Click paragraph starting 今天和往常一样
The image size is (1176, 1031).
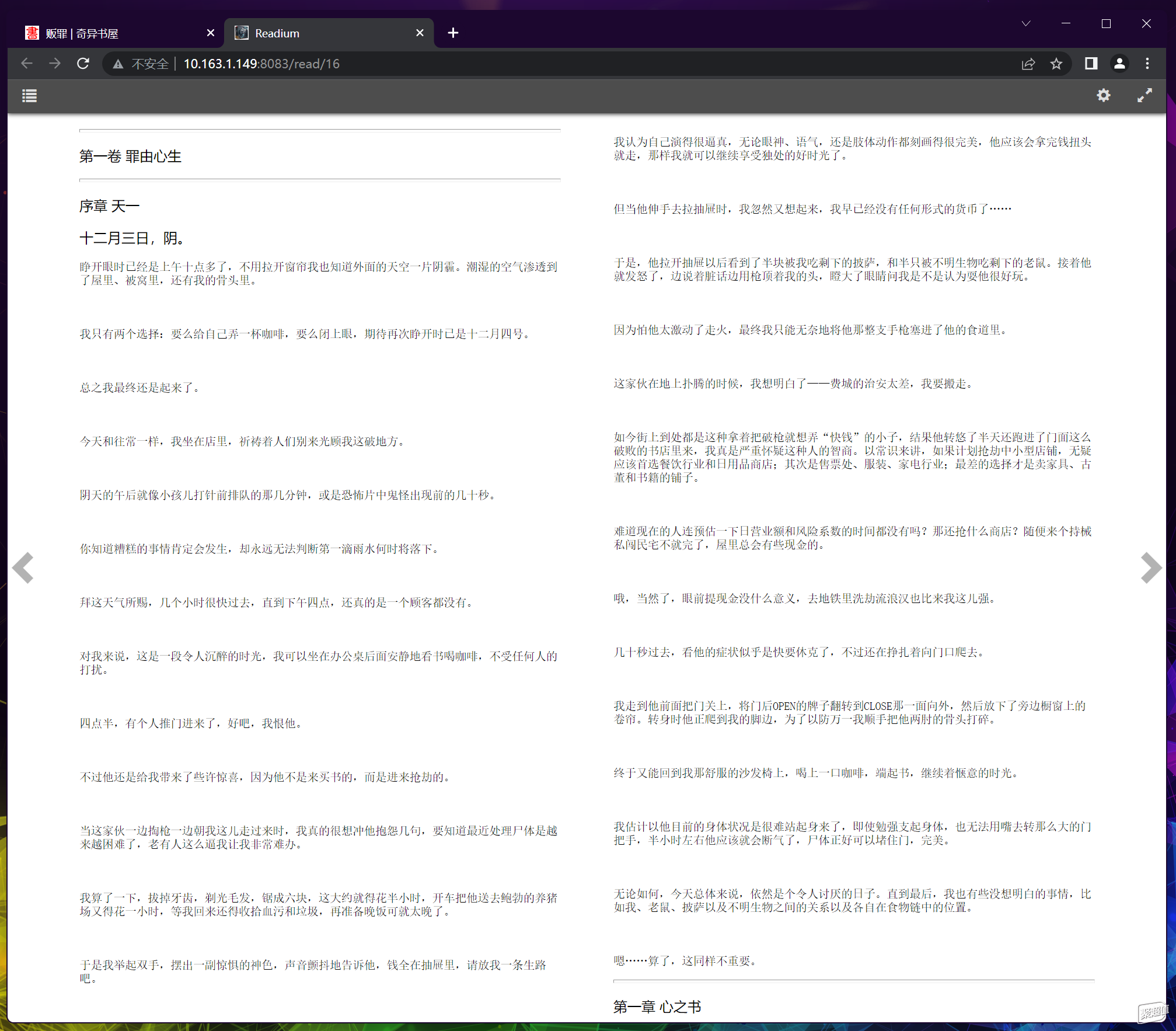[x=242, y=441]
